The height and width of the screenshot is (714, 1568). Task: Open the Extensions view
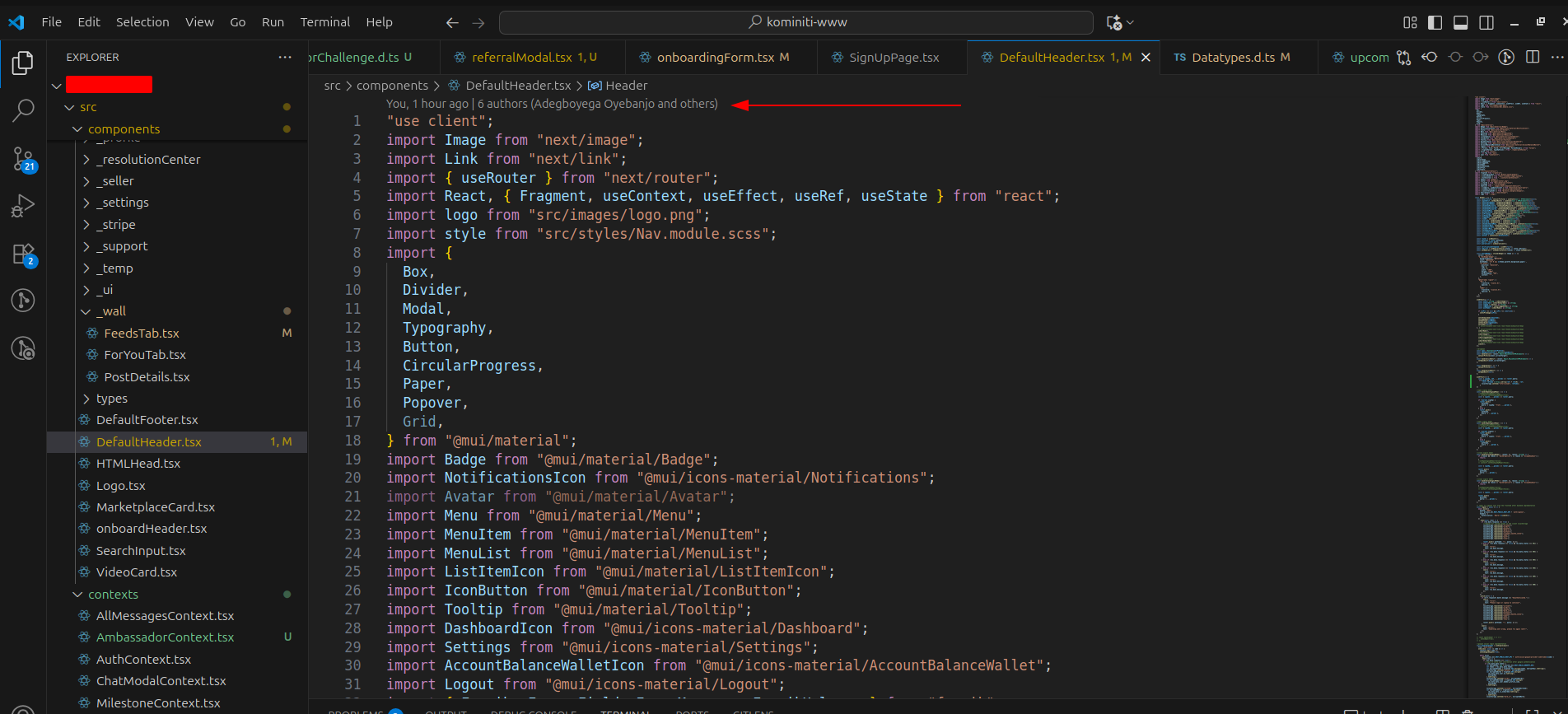[23, 254]
